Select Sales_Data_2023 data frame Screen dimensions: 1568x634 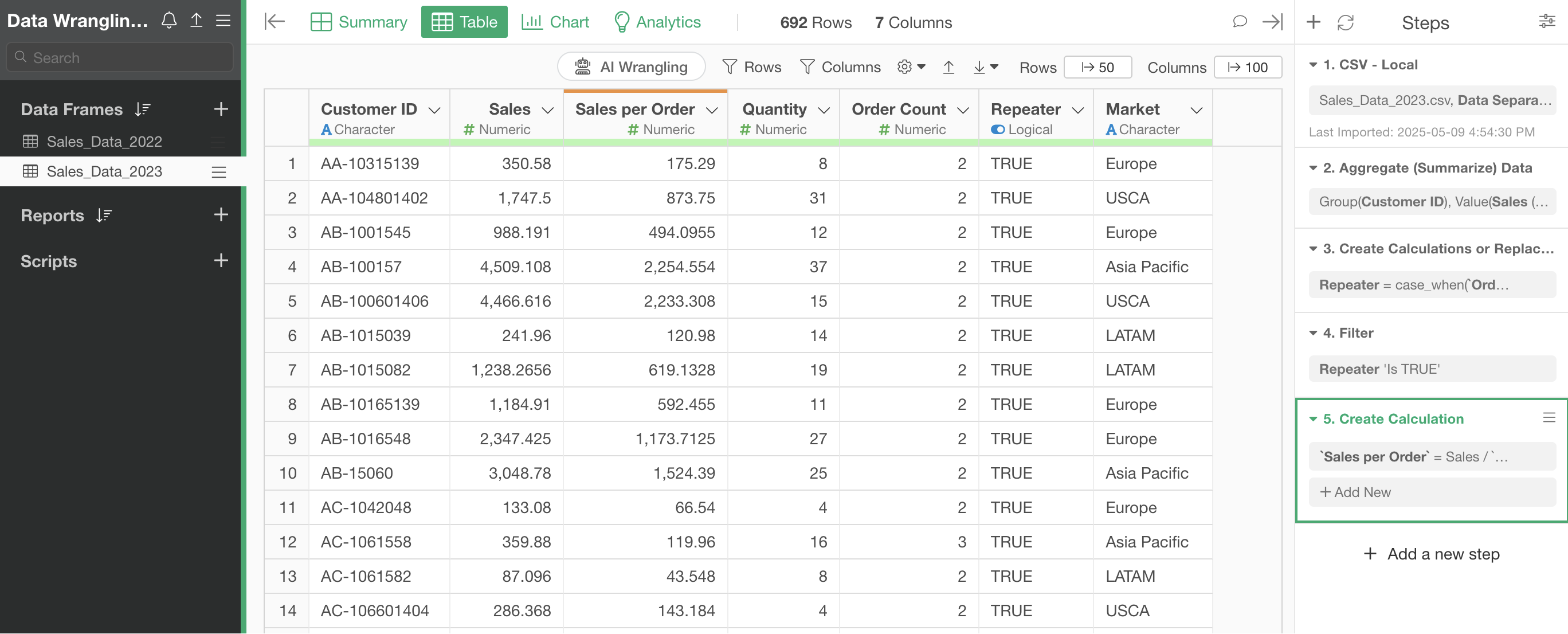[104, 172]
